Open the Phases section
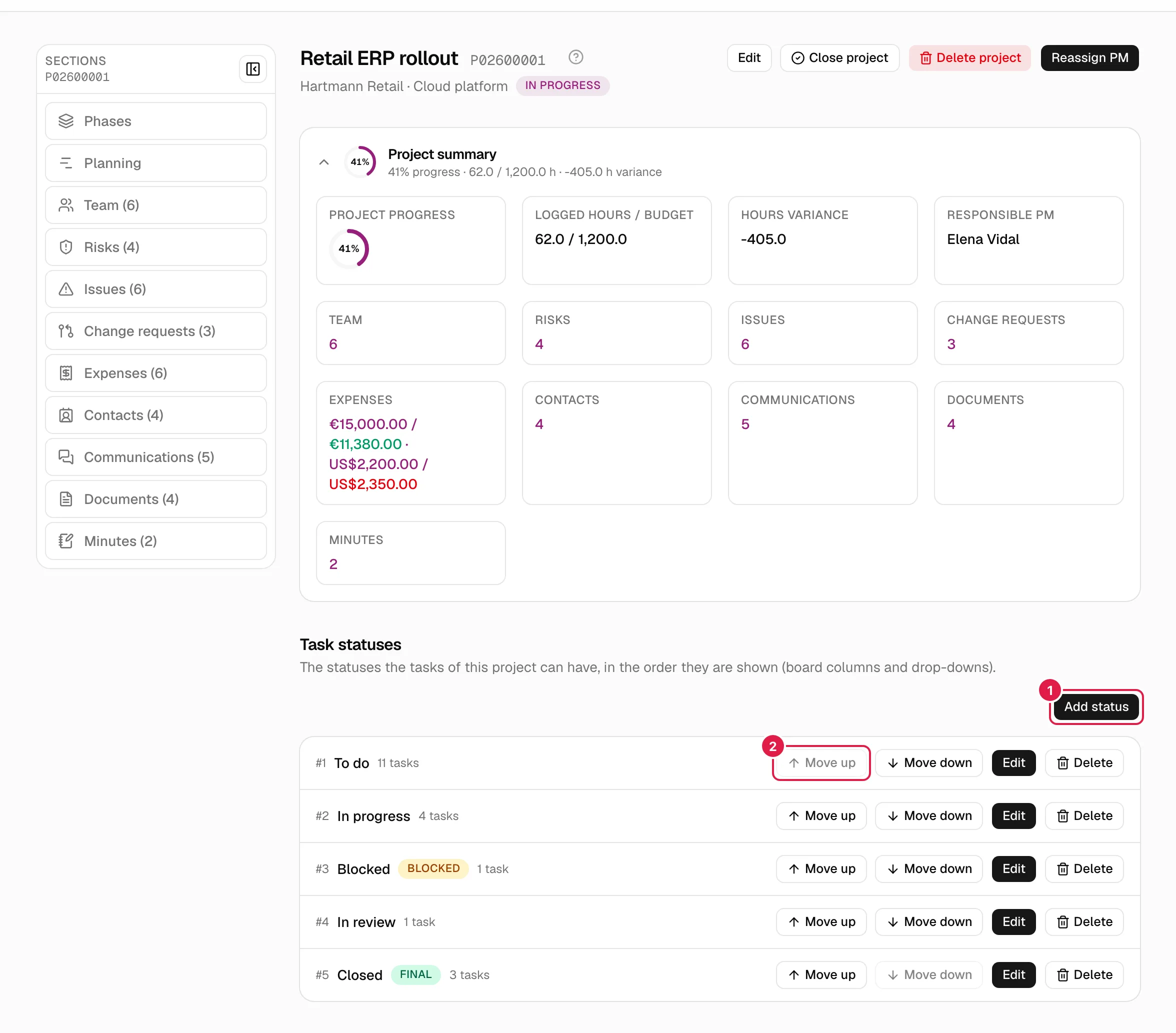 tap(156, 121)
